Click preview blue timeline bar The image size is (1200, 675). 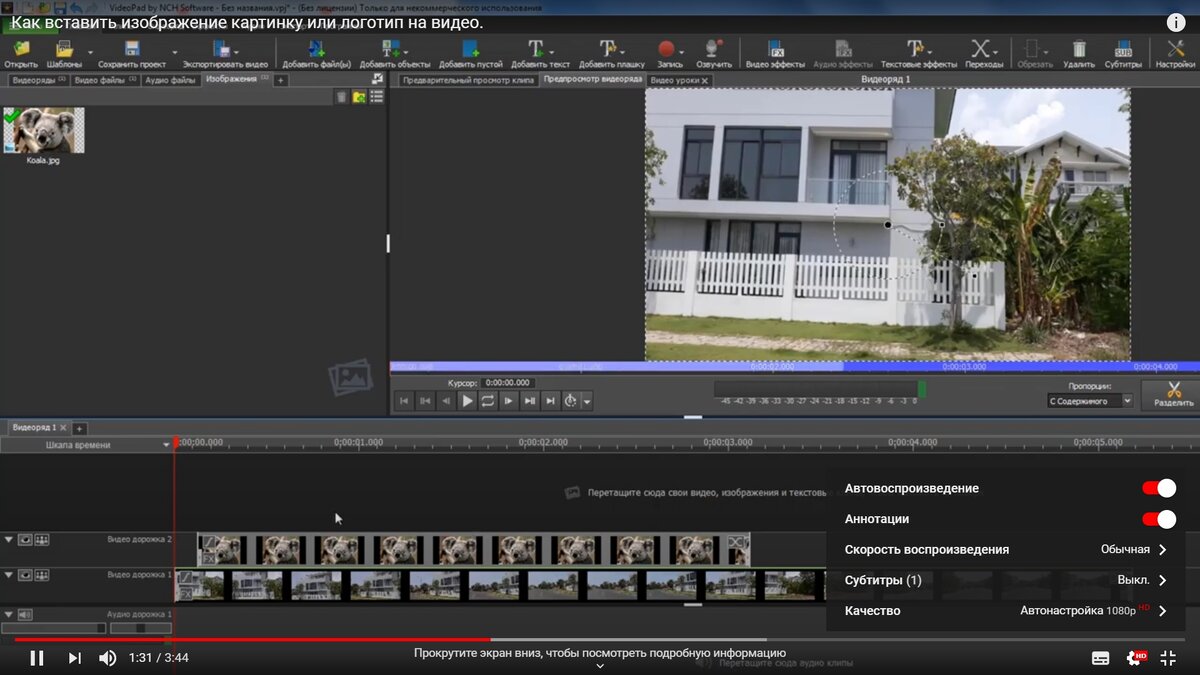click(x=794, y=367)
